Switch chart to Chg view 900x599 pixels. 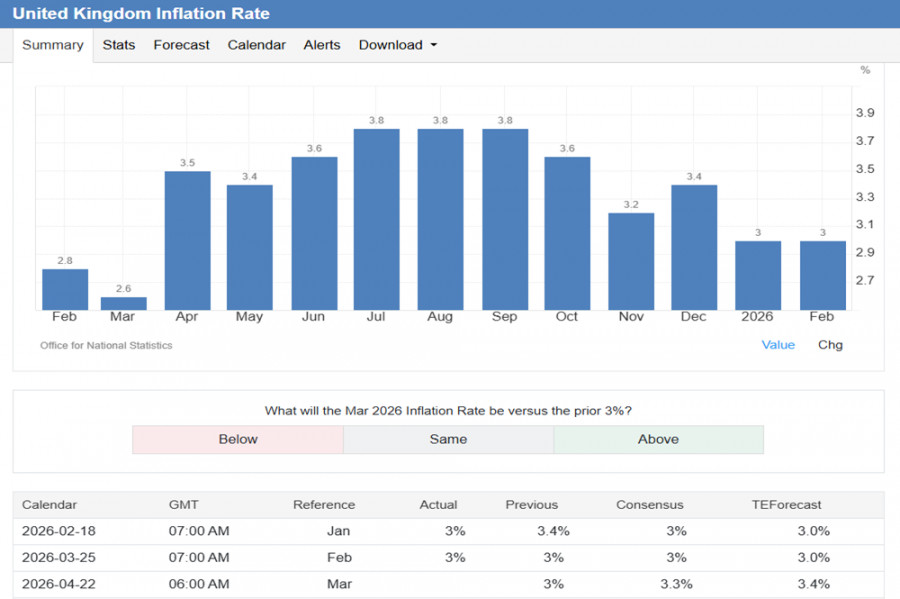pyautogui.click(x=830, y=345)
